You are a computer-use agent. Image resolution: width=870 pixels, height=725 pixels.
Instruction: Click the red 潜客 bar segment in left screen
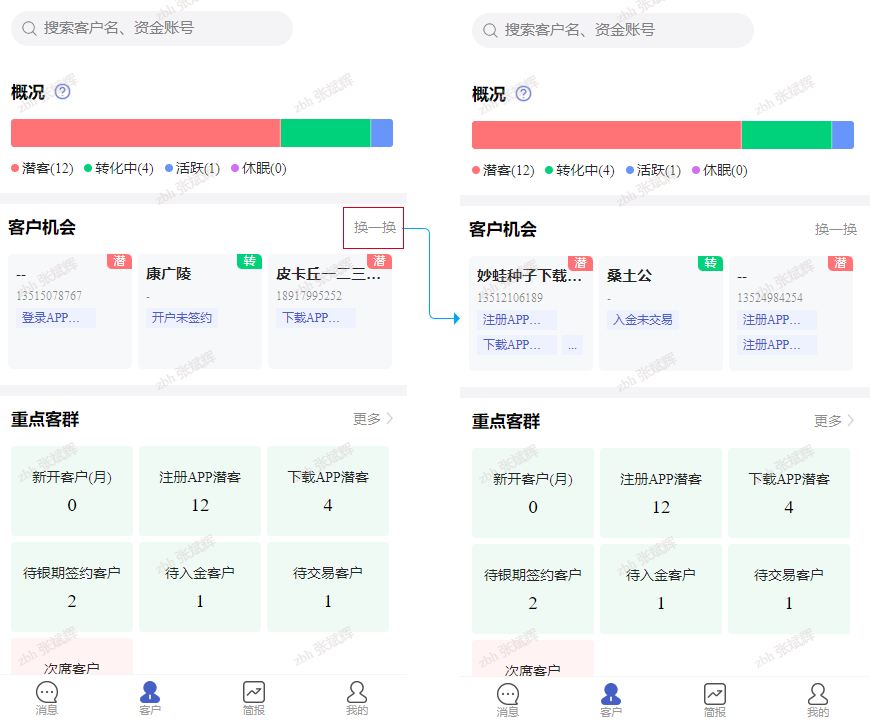[145, 133]
